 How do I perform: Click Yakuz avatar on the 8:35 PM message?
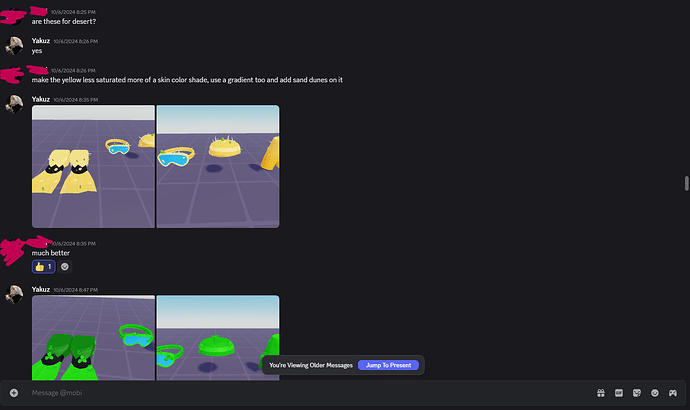[14, 104]
